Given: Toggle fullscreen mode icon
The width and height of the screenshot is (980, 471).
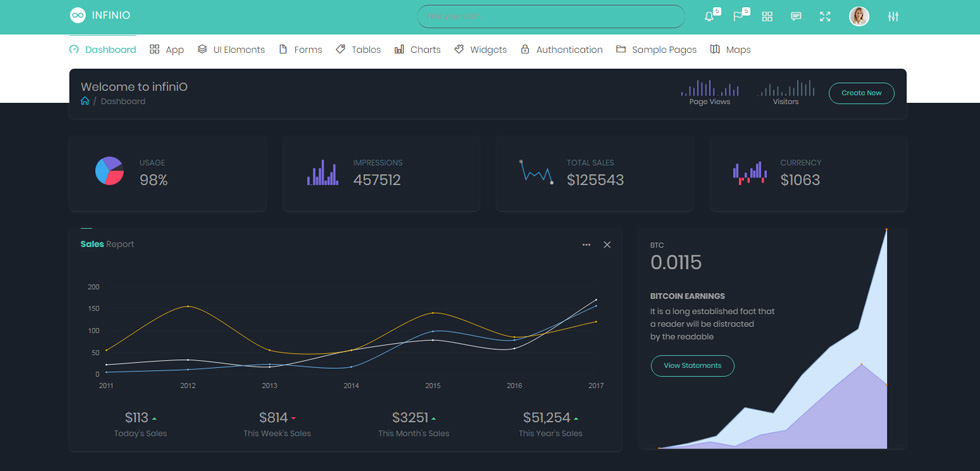Looking at the screenshot, I should pos(825,17).
